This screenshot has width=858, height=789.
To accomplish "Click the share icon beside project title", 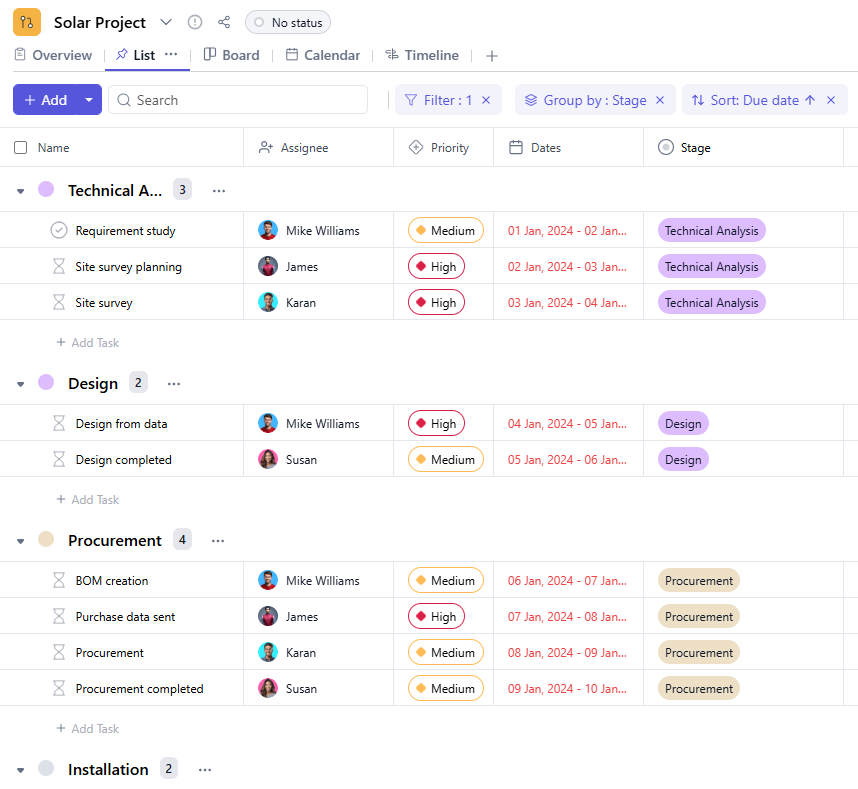I will (224, 22).
